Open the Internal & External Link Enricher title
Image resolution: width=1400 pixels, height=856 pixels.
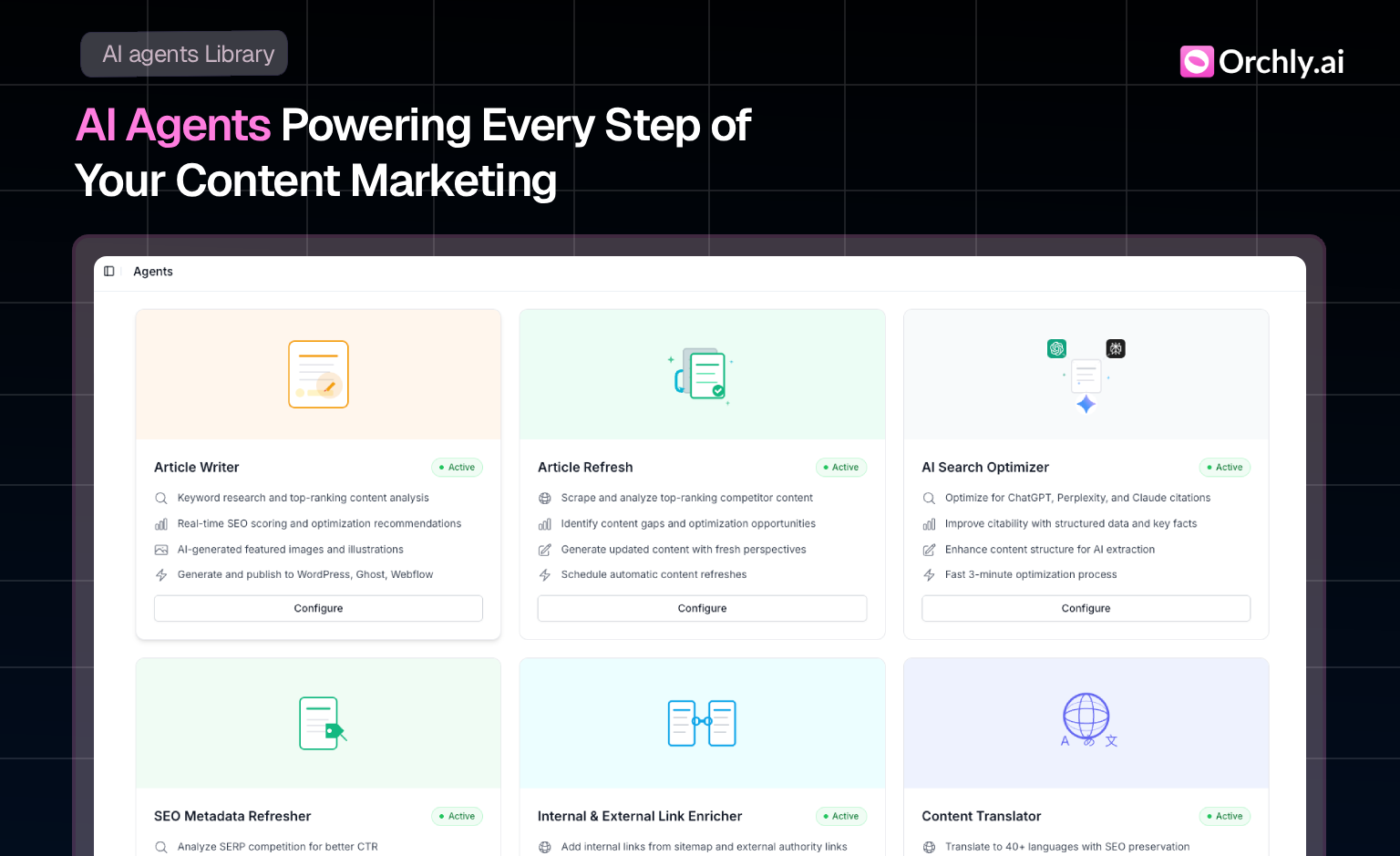coord(640,817)
